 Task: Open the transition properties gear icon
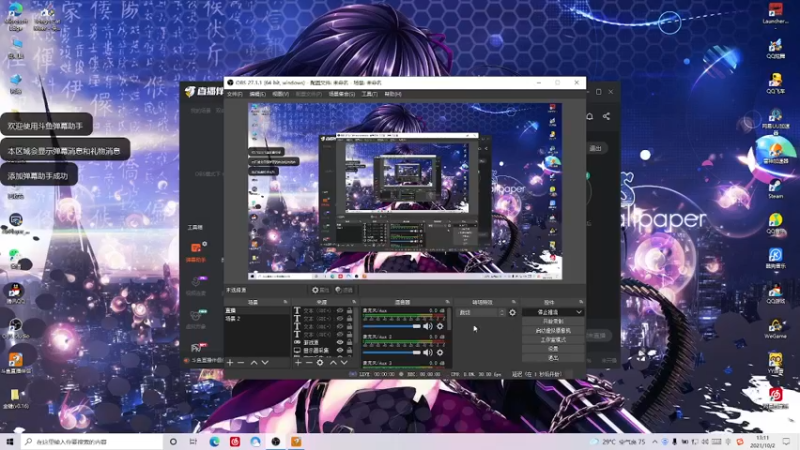pyautogui.click(x=512, y=312)
